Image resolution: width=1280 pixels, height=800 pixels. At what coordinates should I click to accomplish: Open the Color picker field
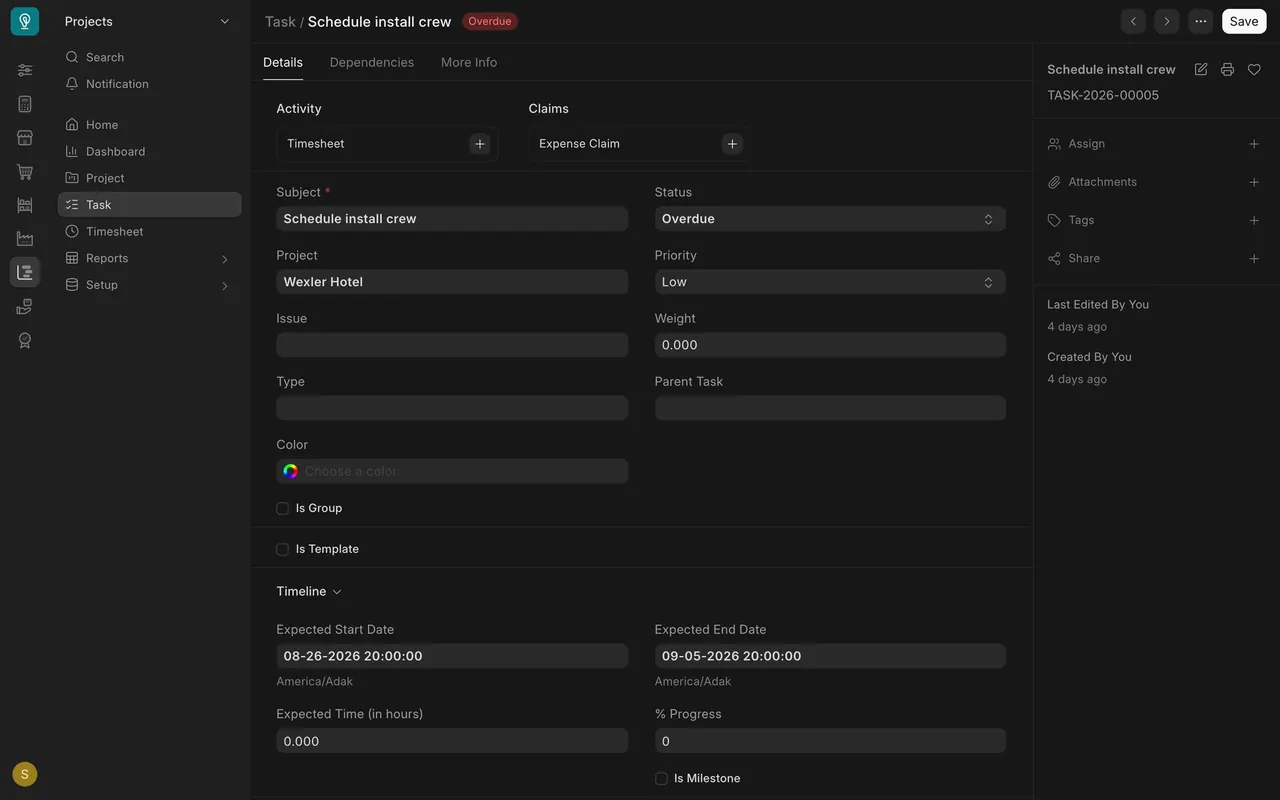click(x=452, y=471)
